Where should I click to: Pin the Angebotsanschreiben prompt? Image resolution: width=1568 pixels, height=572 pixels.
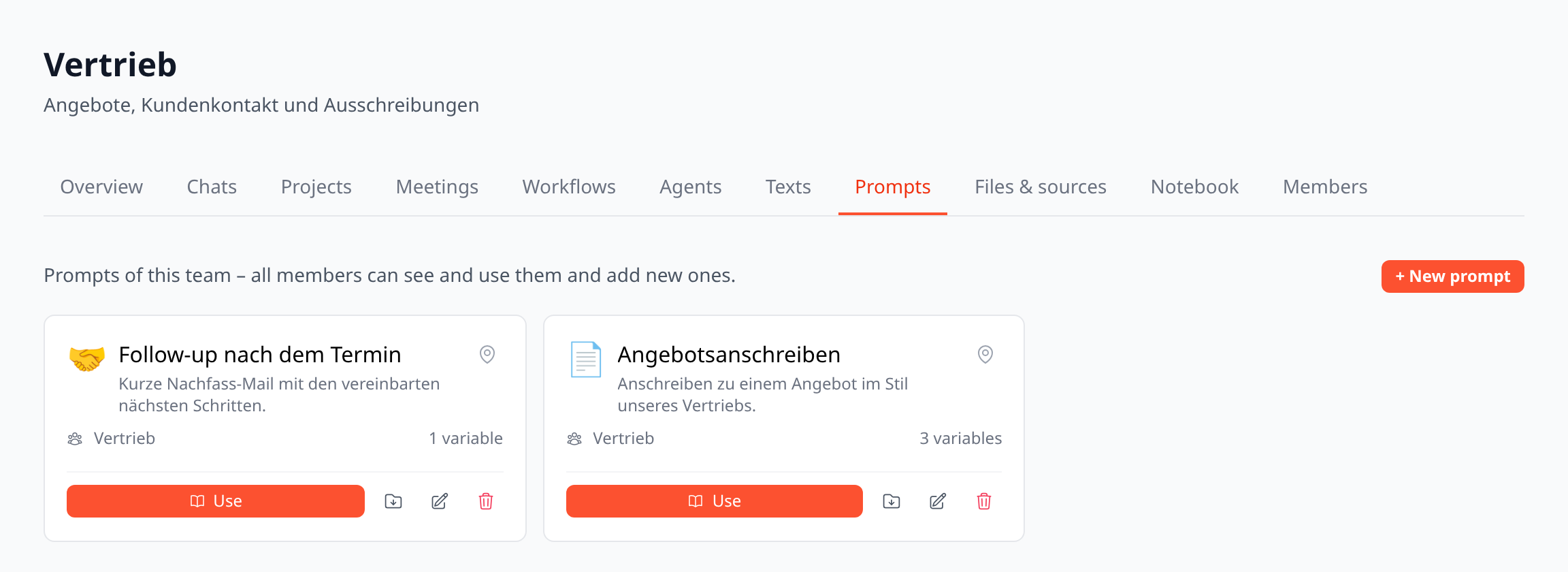point(985,354)
